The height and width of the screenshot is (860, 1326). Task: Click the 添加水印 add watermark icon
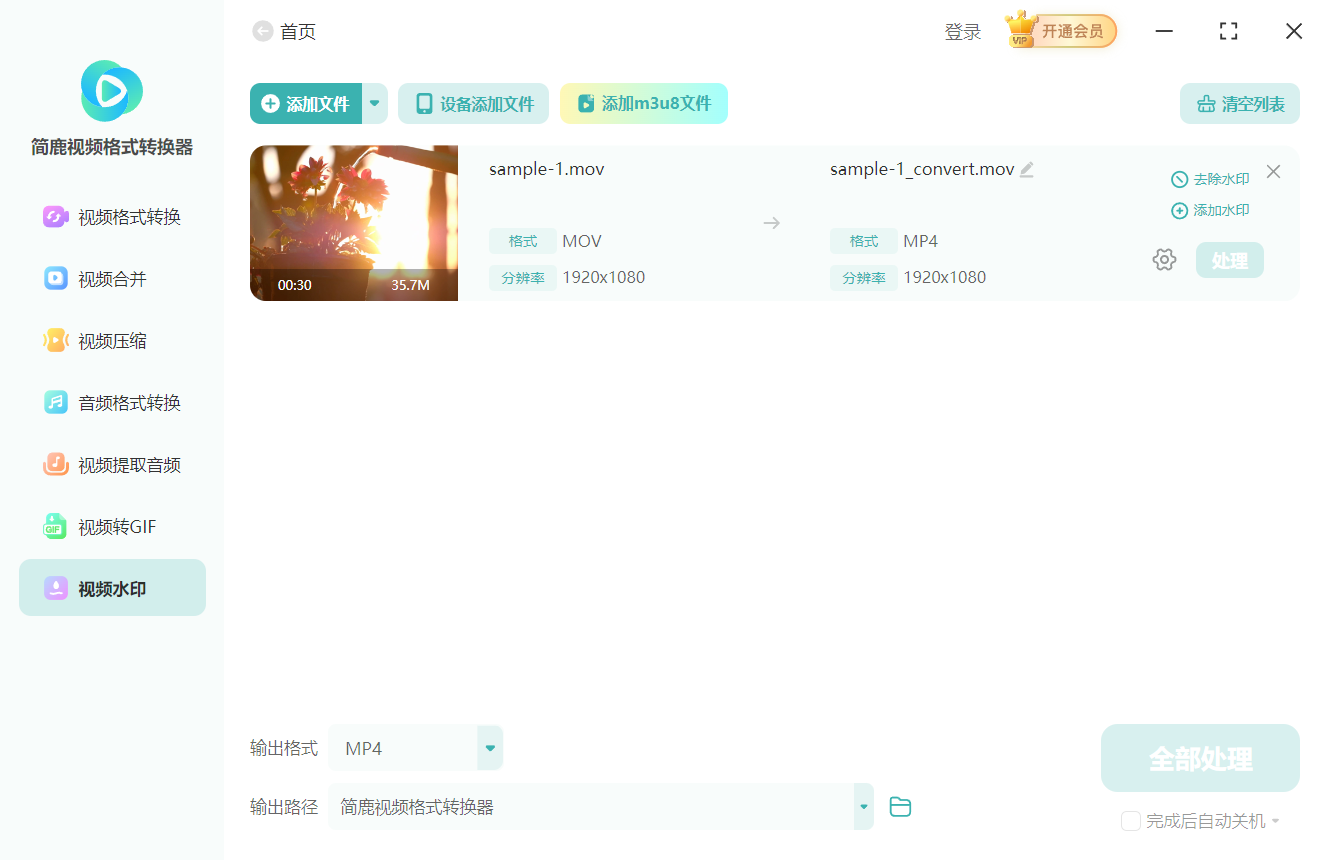pyautogui.click(x=1210, y=210)
